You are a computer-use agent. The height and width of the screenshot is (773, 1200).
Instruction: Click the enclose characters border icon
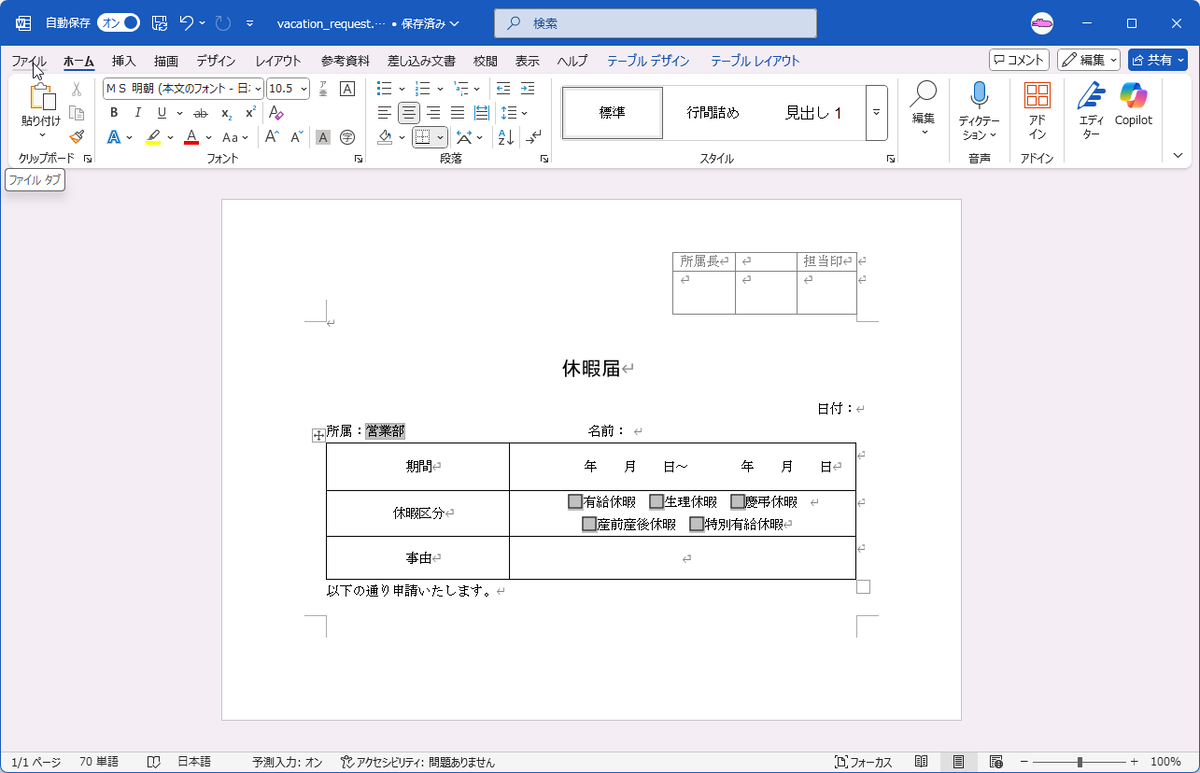347,89
